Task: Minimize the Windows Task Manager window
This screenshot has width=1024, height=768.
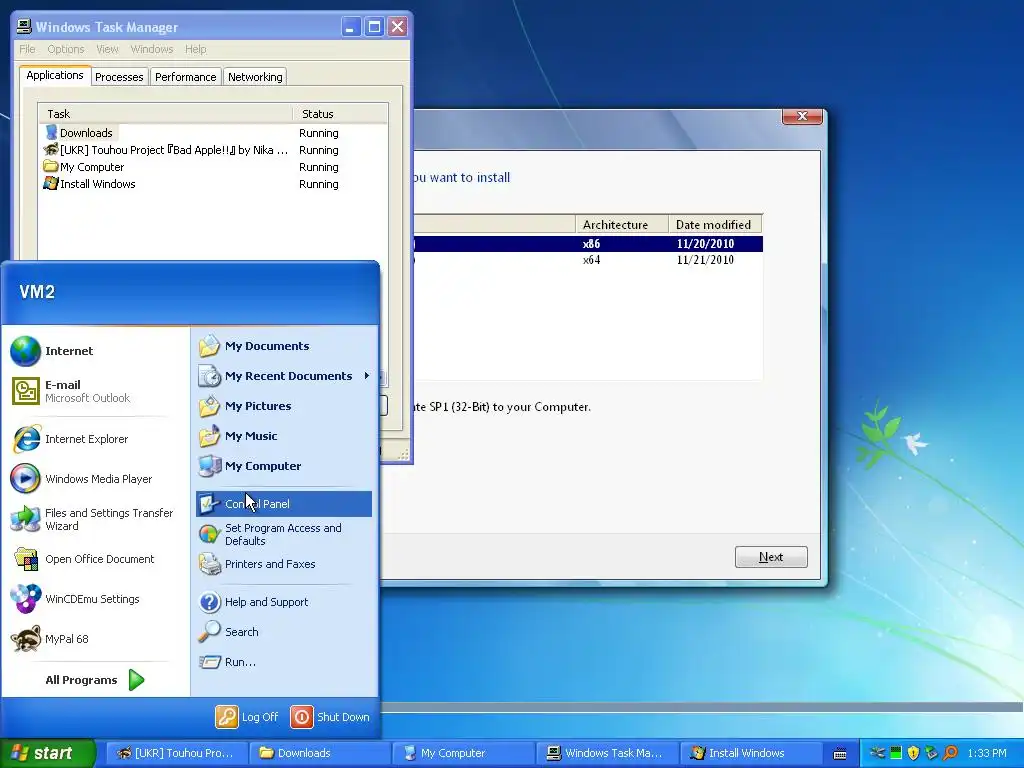Action: (x=351, y=27)
